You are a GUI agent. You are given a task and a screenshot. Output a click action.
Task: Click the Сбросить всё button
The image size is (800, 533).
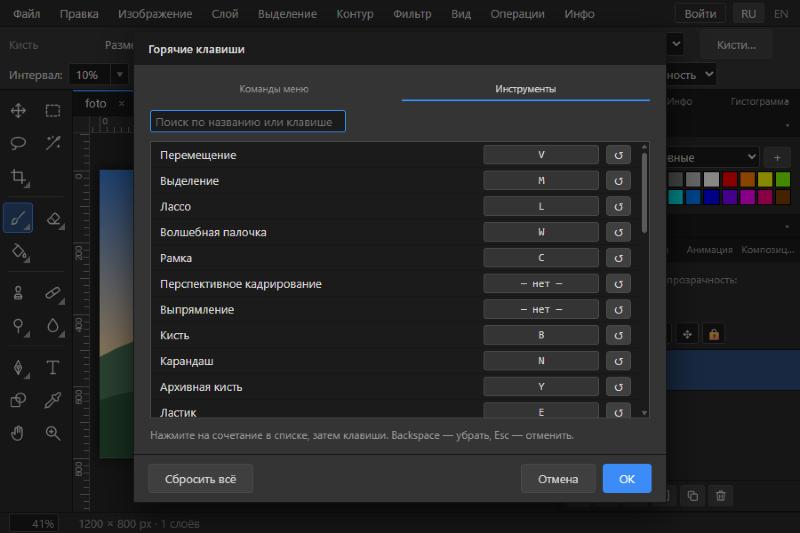pos(201,479)
